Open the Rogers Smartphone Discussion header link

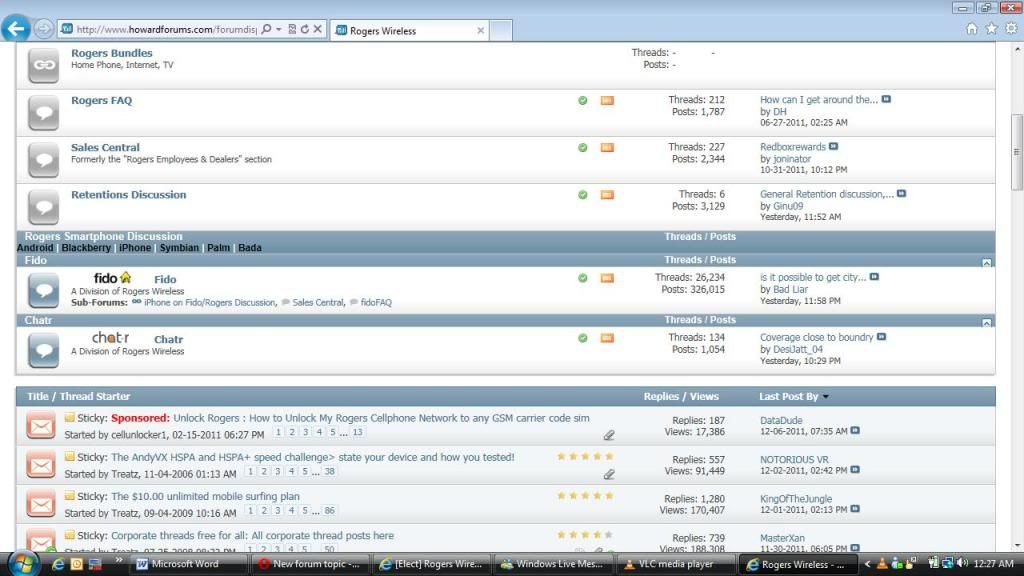pyautogui.click(x=104, y=236)
